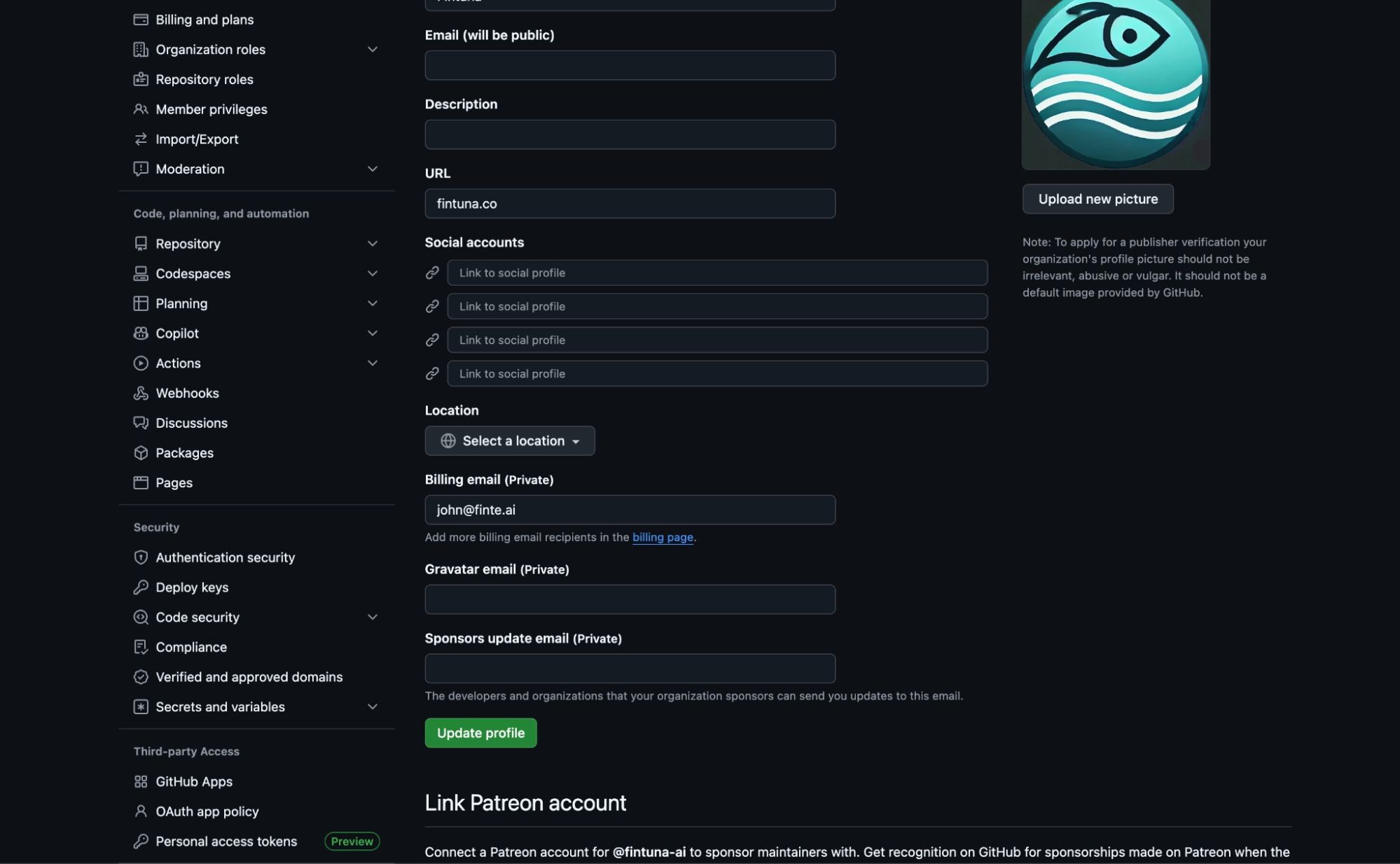The width and height of the screenshot is (1400, 864).
Task: Click the Authentication security shield icon
Action: tap(141, 557)
